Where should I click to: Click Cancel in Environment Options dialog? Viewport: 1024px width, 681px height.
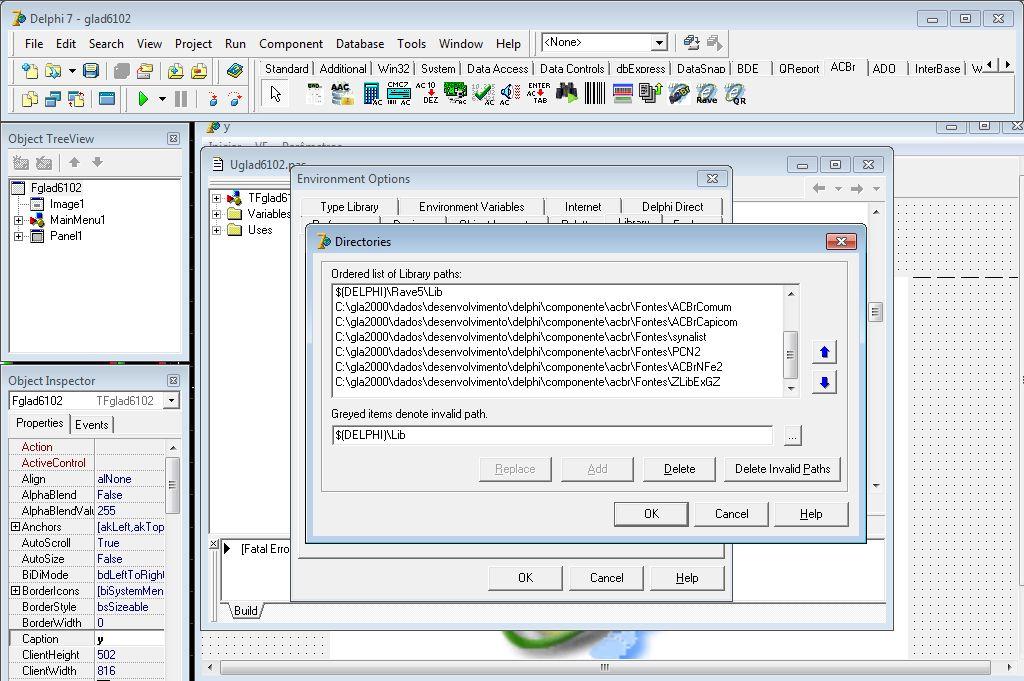(x=607, y=578)
